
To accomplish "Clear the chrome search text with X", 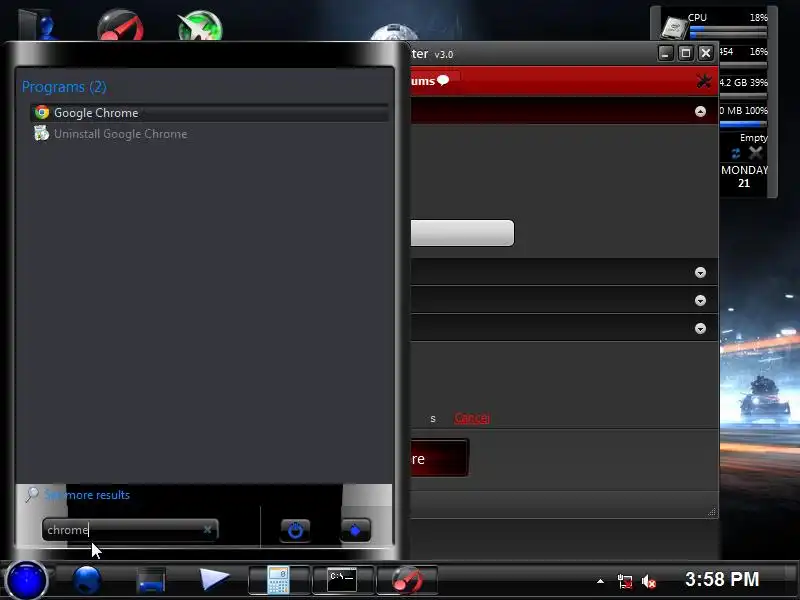I will pos(207,530).
